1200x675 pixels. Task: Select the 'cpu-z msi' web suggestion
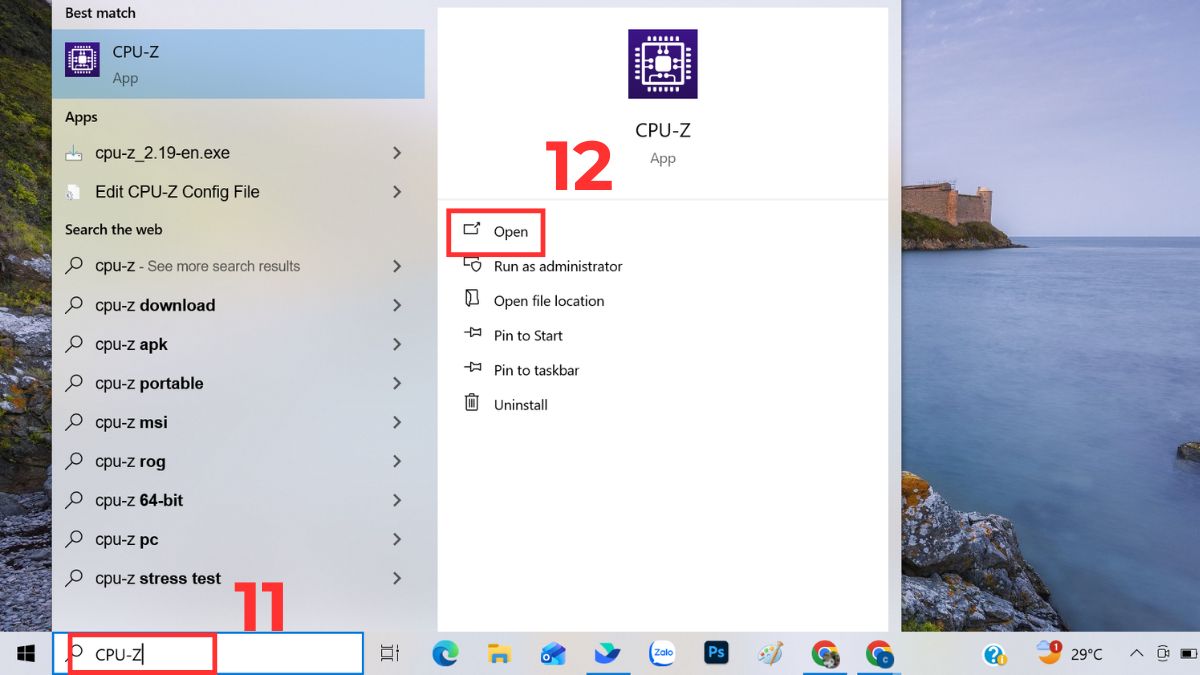coord(131,422)
